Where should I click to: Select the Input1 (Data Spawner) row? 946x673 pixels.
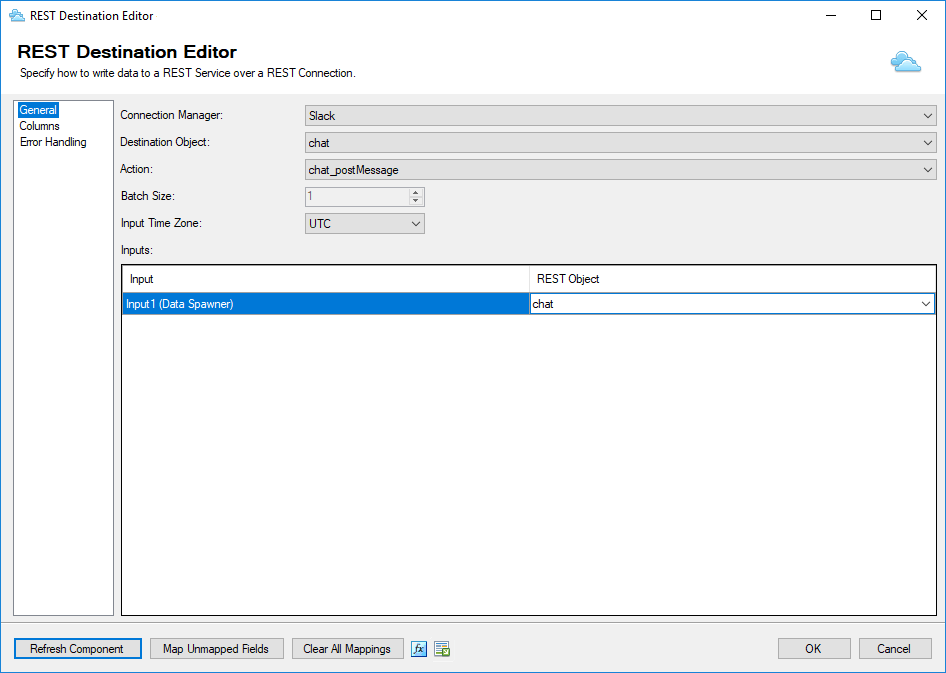click(325, 304)
